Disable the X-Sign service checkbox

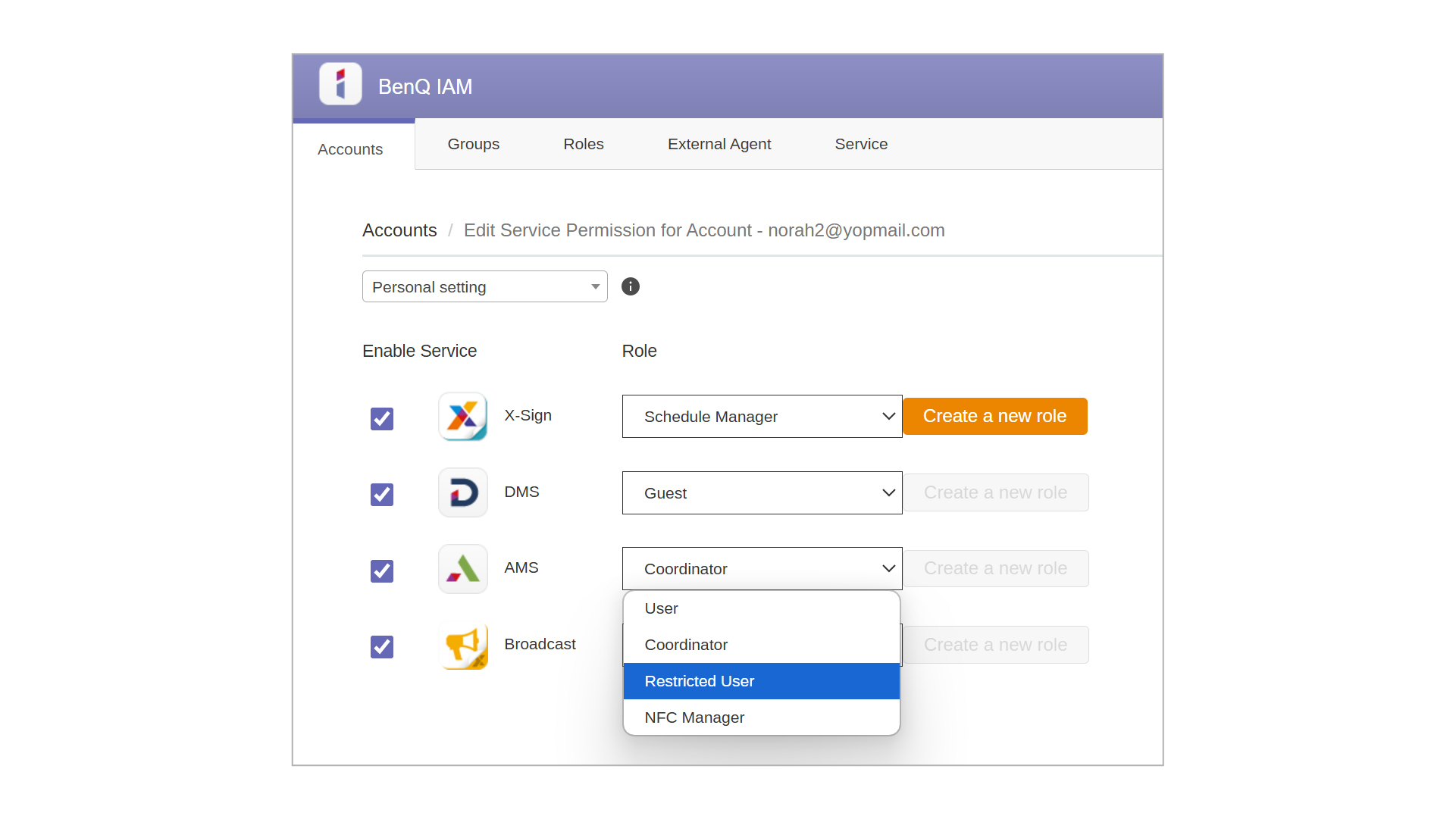pyautogui.click(x=381, y=418)
